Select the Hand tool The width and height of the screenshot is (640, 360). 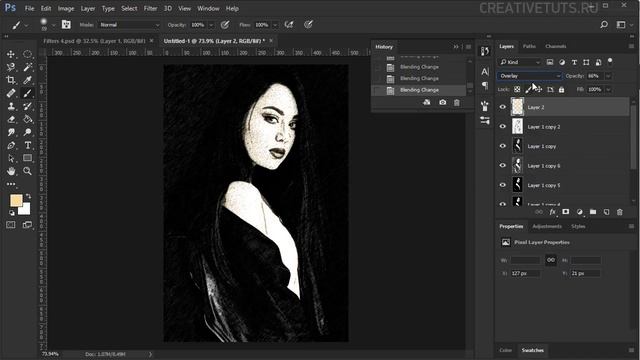pos(11,171)
